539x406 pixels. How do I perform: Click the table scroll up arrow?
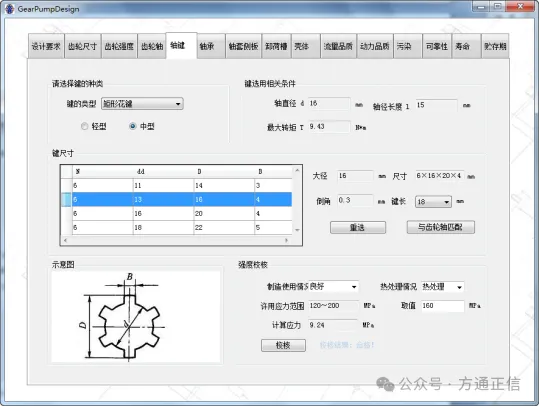point(297,171)
